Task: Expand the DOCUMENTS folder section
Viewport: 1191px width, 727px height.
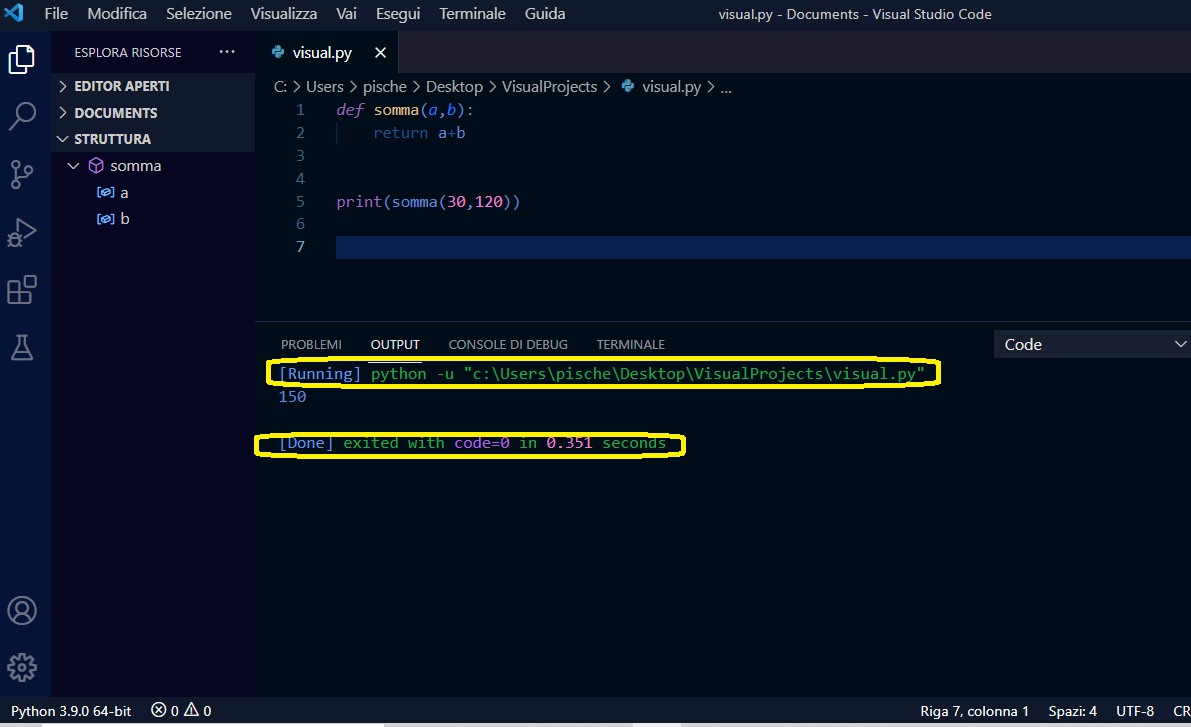Action: [115, 113]
